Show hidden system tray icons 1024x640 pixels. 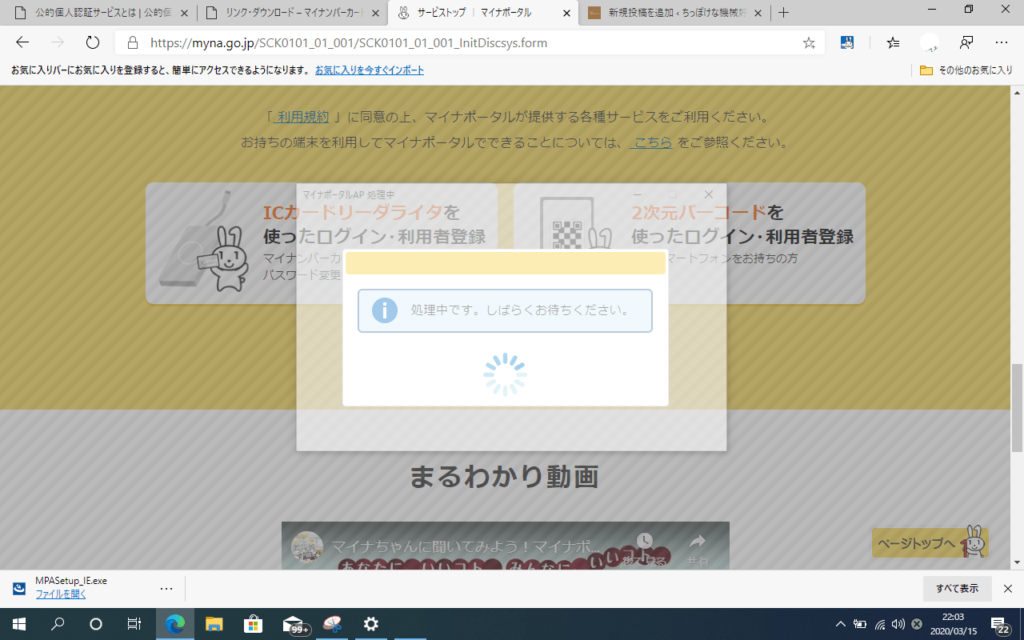coord(840,624)
